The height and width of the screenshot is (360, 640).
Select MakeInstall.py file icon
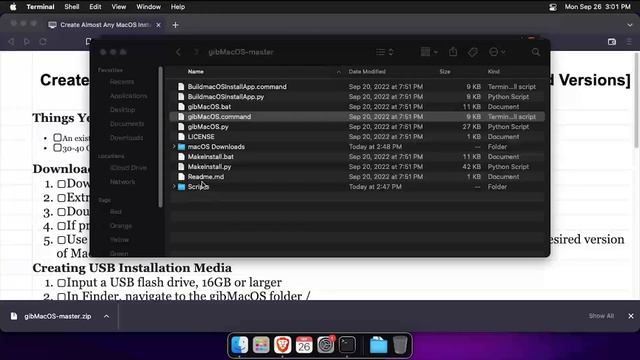pos(181,167)
